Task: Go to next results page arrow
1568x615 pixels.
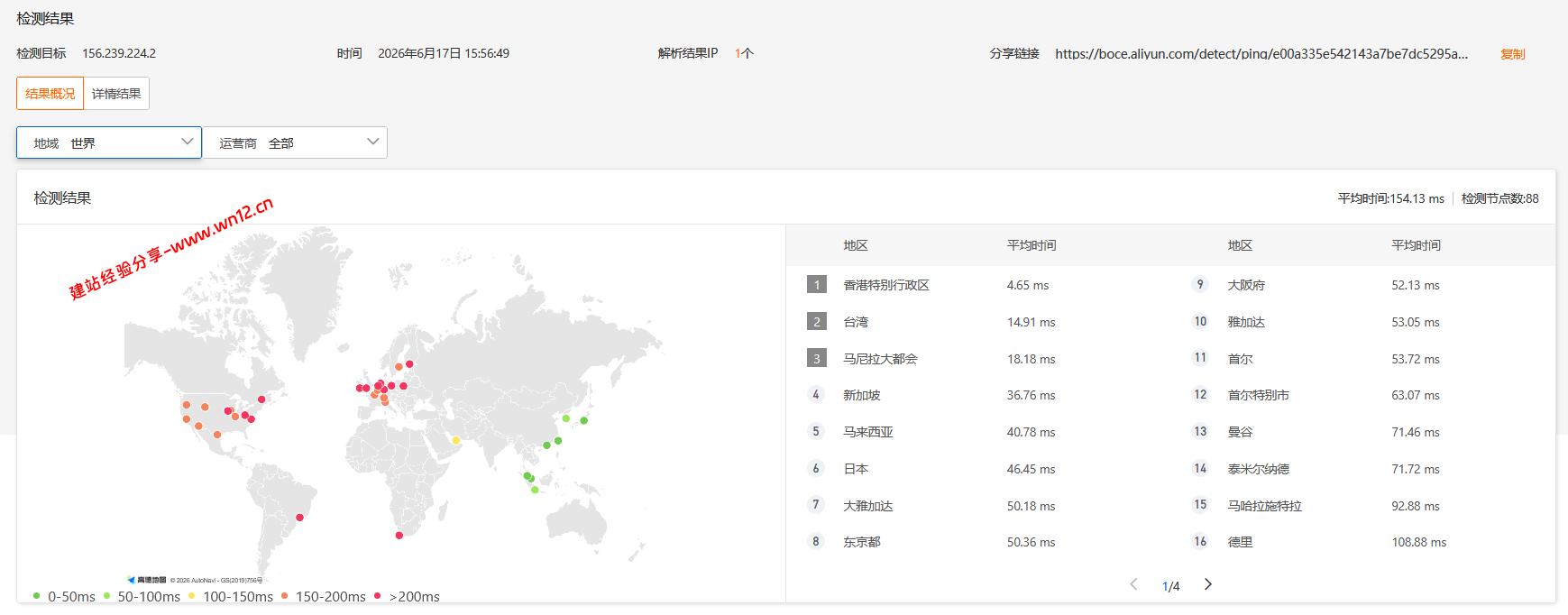Action: click(x=1208, y=584)
